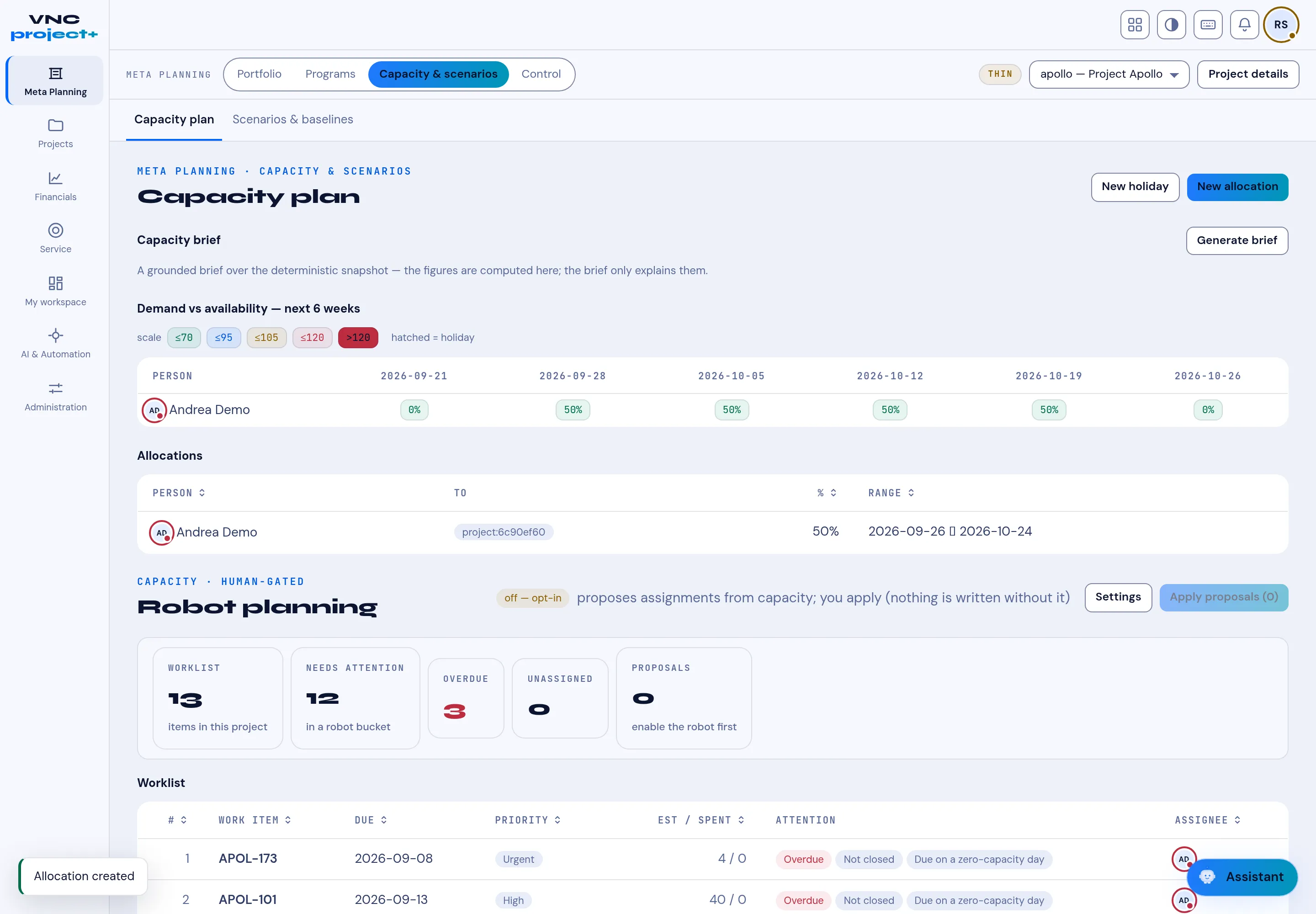
Task: Open Administration sliders icon
Action: click(x=56, y=388)
